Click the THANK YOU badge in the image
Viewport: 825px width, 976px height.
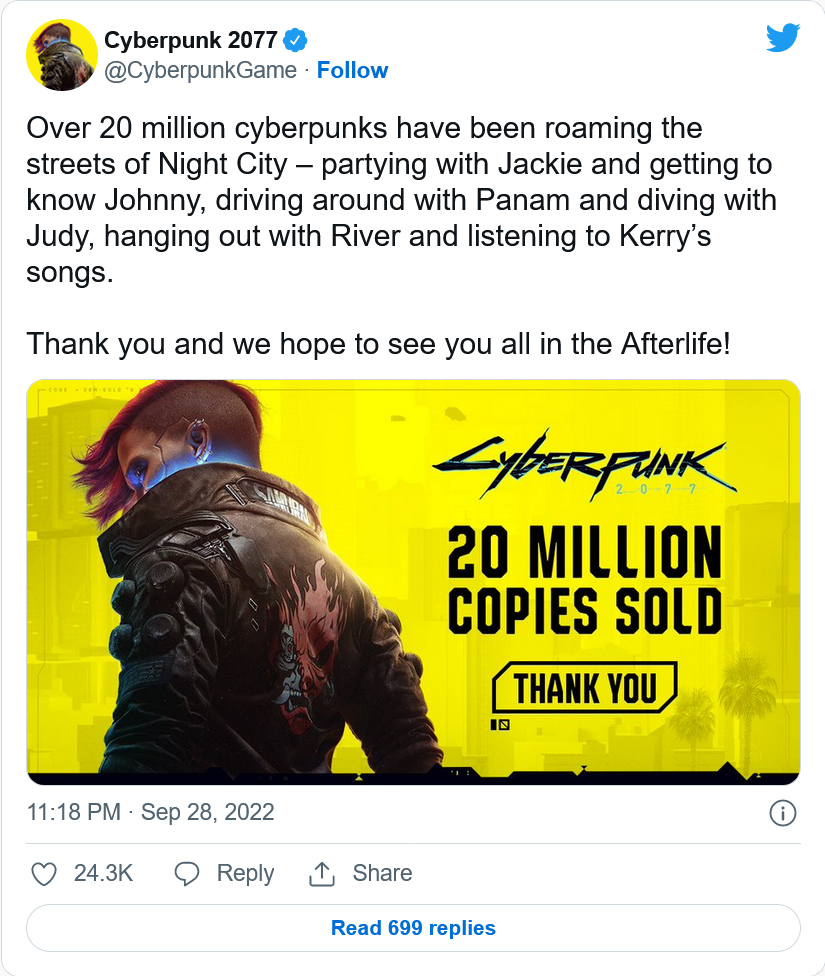584,687
